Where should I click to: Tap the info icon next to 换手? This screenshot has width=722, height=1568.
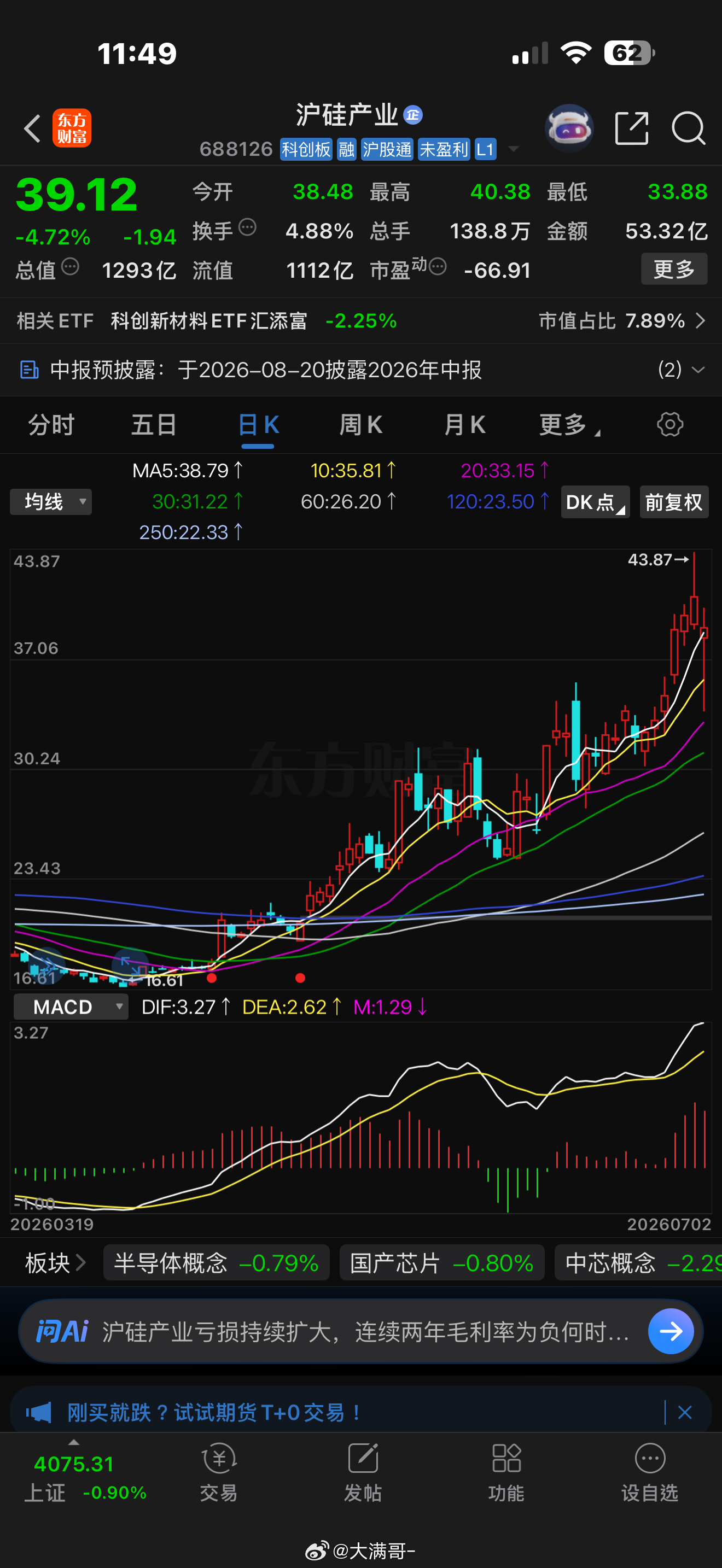pyautogui.click(x=247, y=227)
